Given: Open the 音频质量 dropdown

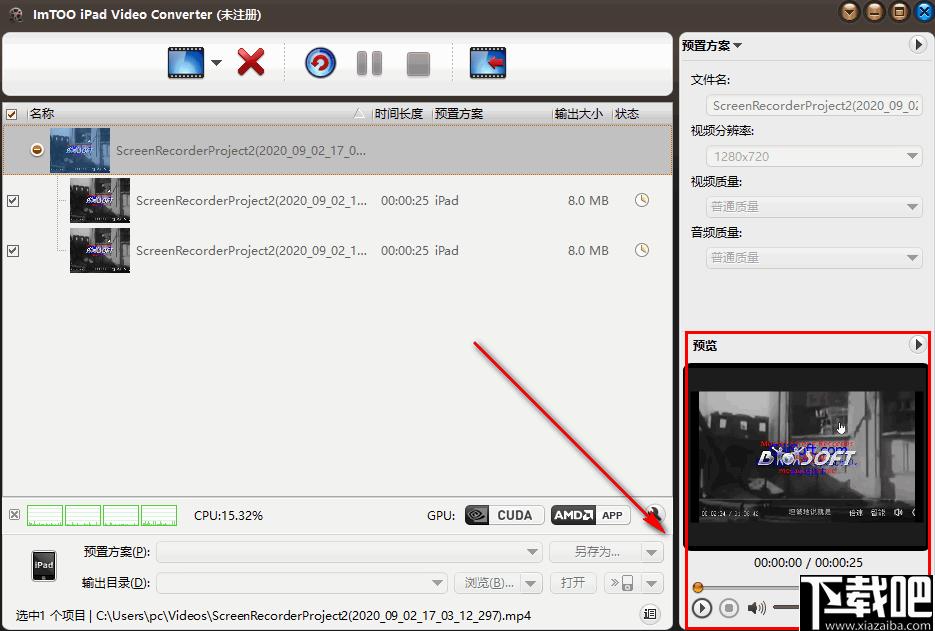Looking at the screenshot, I should point(815,258).
